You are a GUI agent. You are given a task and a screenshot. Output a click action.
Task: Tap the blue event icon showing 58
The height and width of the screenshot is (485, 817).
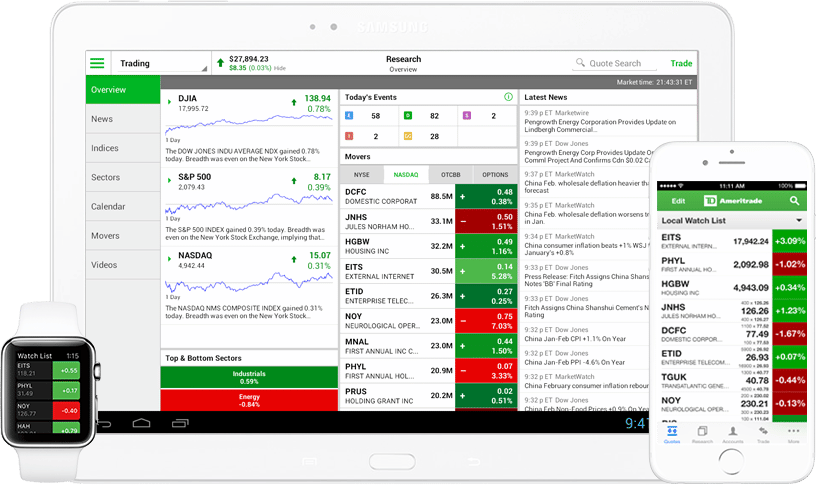coord(349,116)
